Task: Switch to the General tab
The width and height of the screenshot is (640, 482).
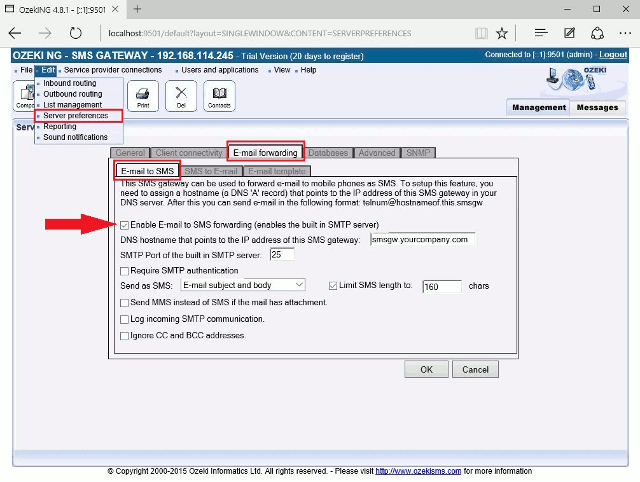Action: (x=130, y=153)
